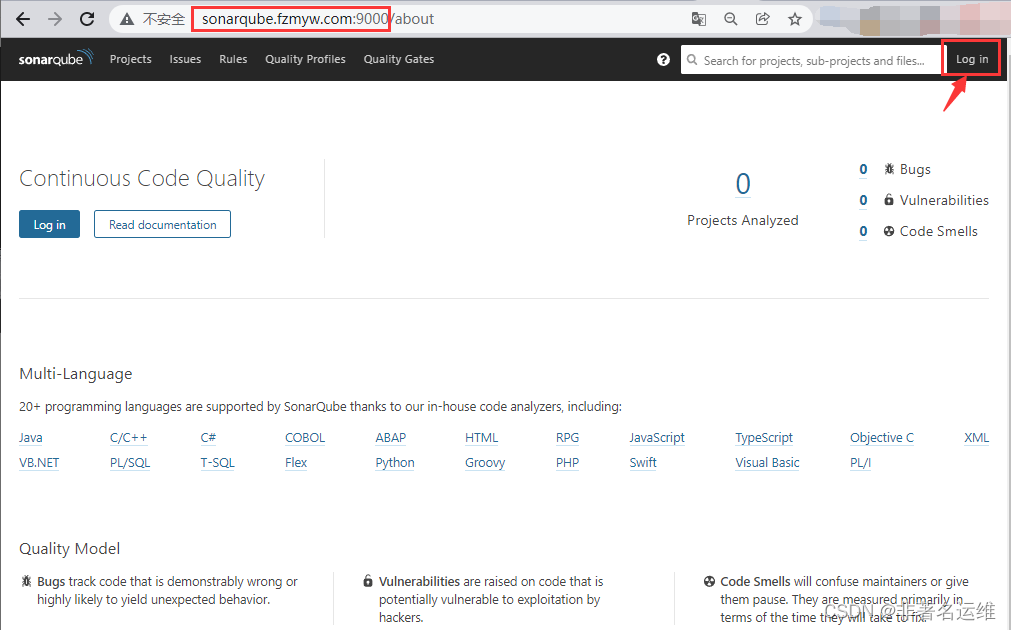
Task: Open the C# language link
Action: click(x=208, y=437)
